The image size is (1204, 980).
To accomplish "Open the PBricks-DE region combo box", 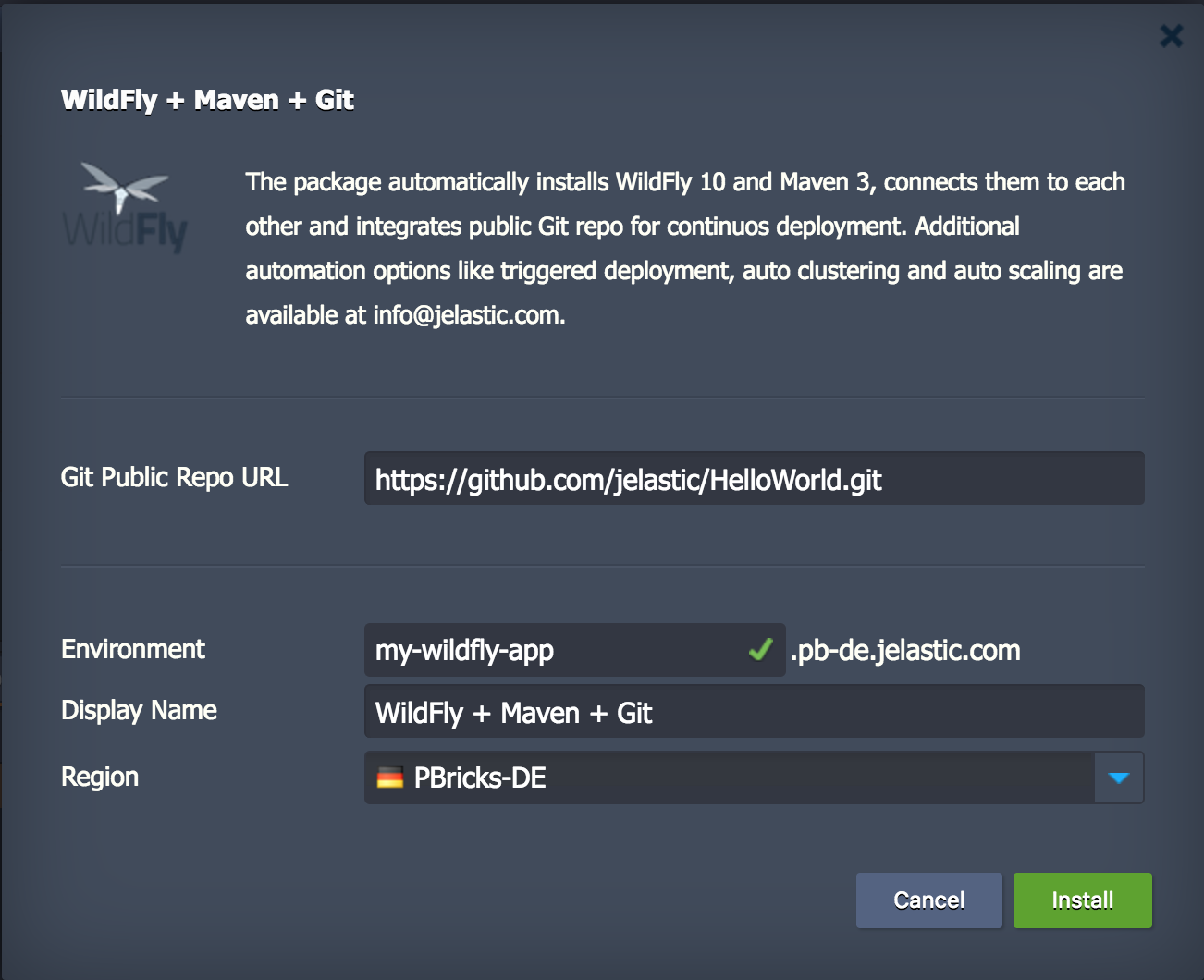I will click(754, 778).
